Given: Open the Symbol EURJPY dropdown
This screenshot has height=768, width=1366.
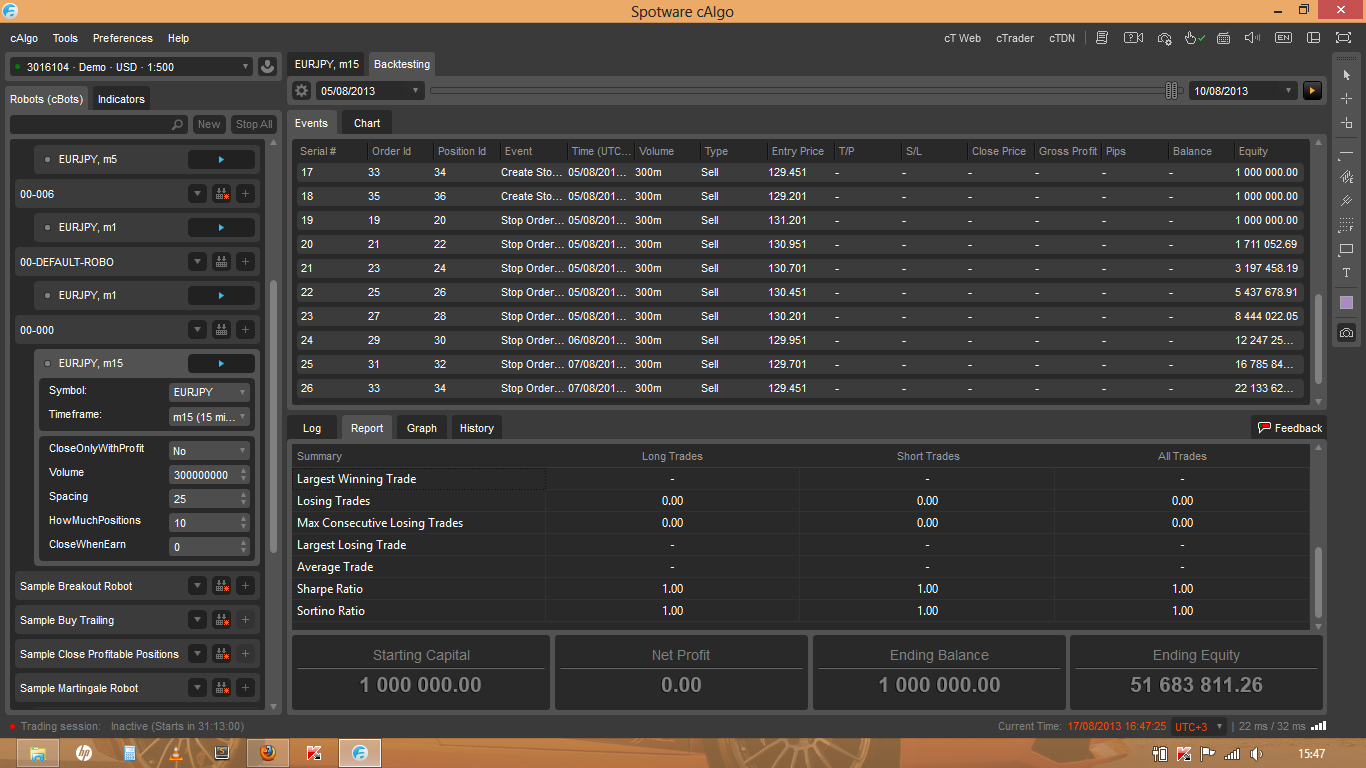Looking at the screenshot, I should 209,392.
